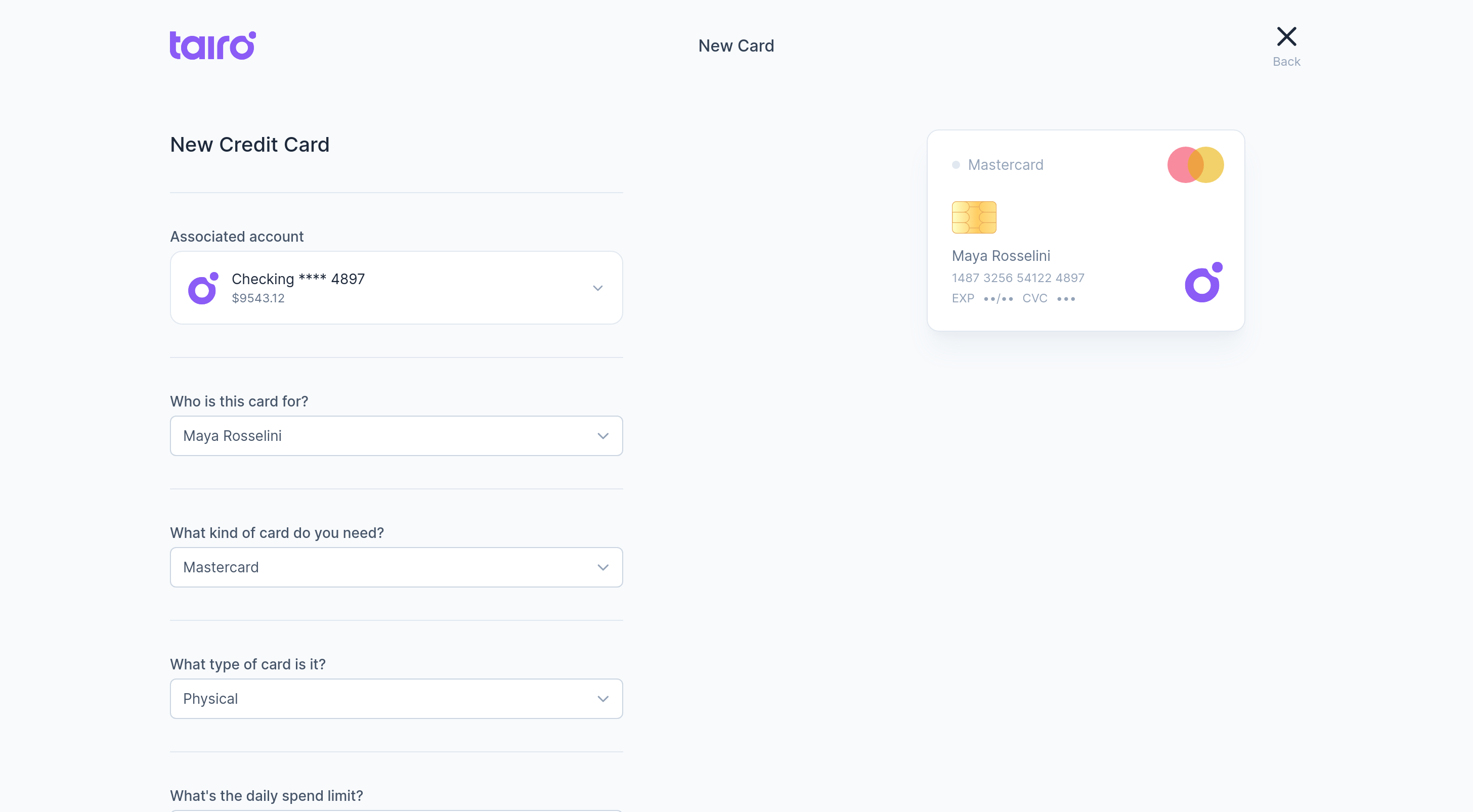Viewport: 1473px width, 812px height.
Task: Click the New Card page title
Action: tap(736, 46)
